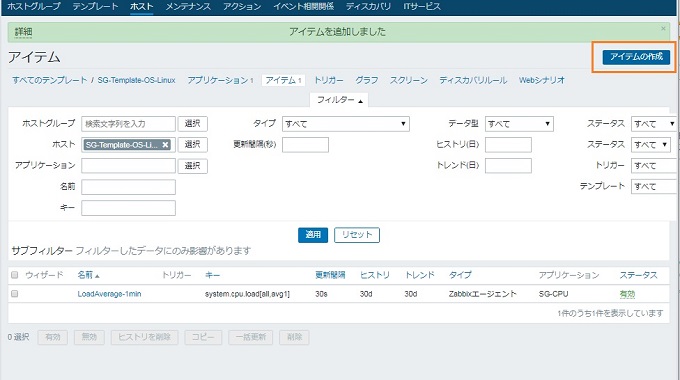Click アイテムの作成 button
Image resolution: width=680 pixels, height=380 pixels.
(636, 56)
